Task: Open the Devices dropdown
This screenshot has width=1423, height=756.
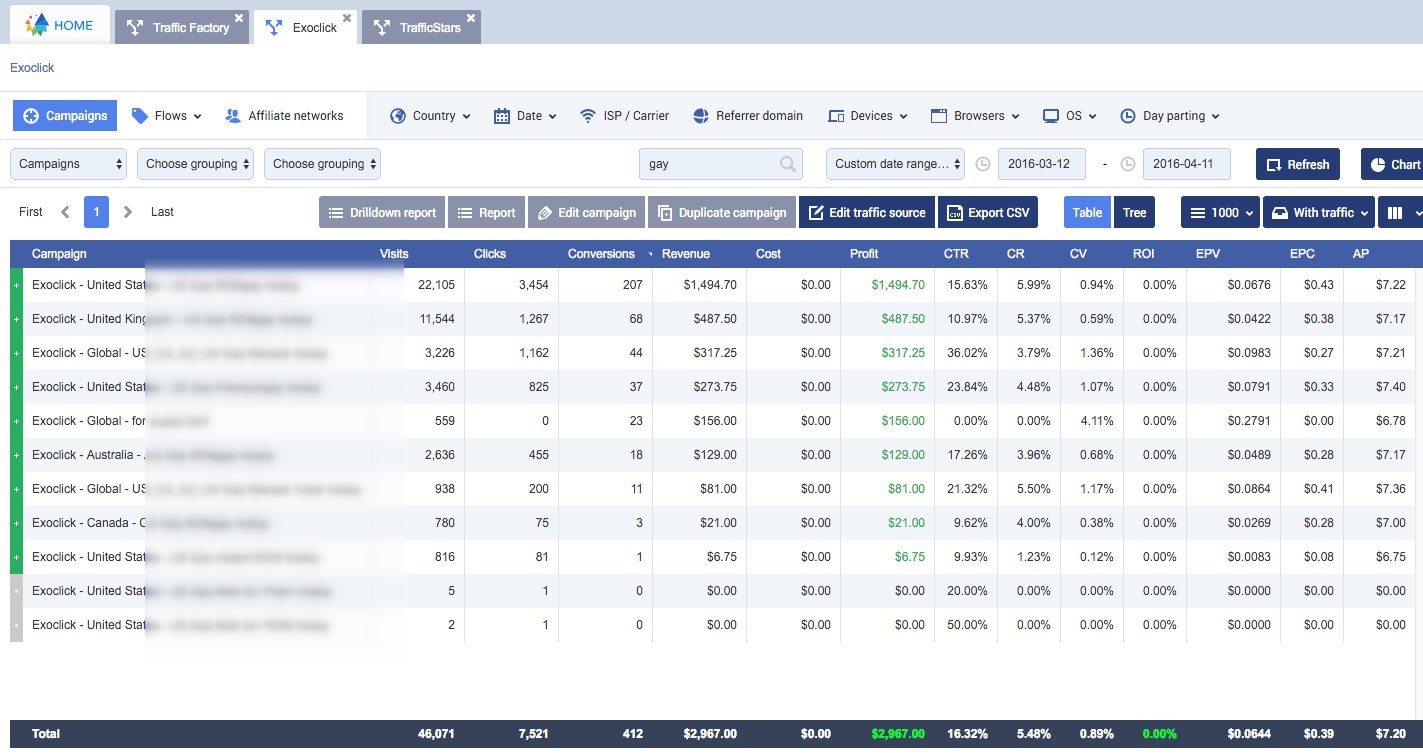Action: (867, 116)
